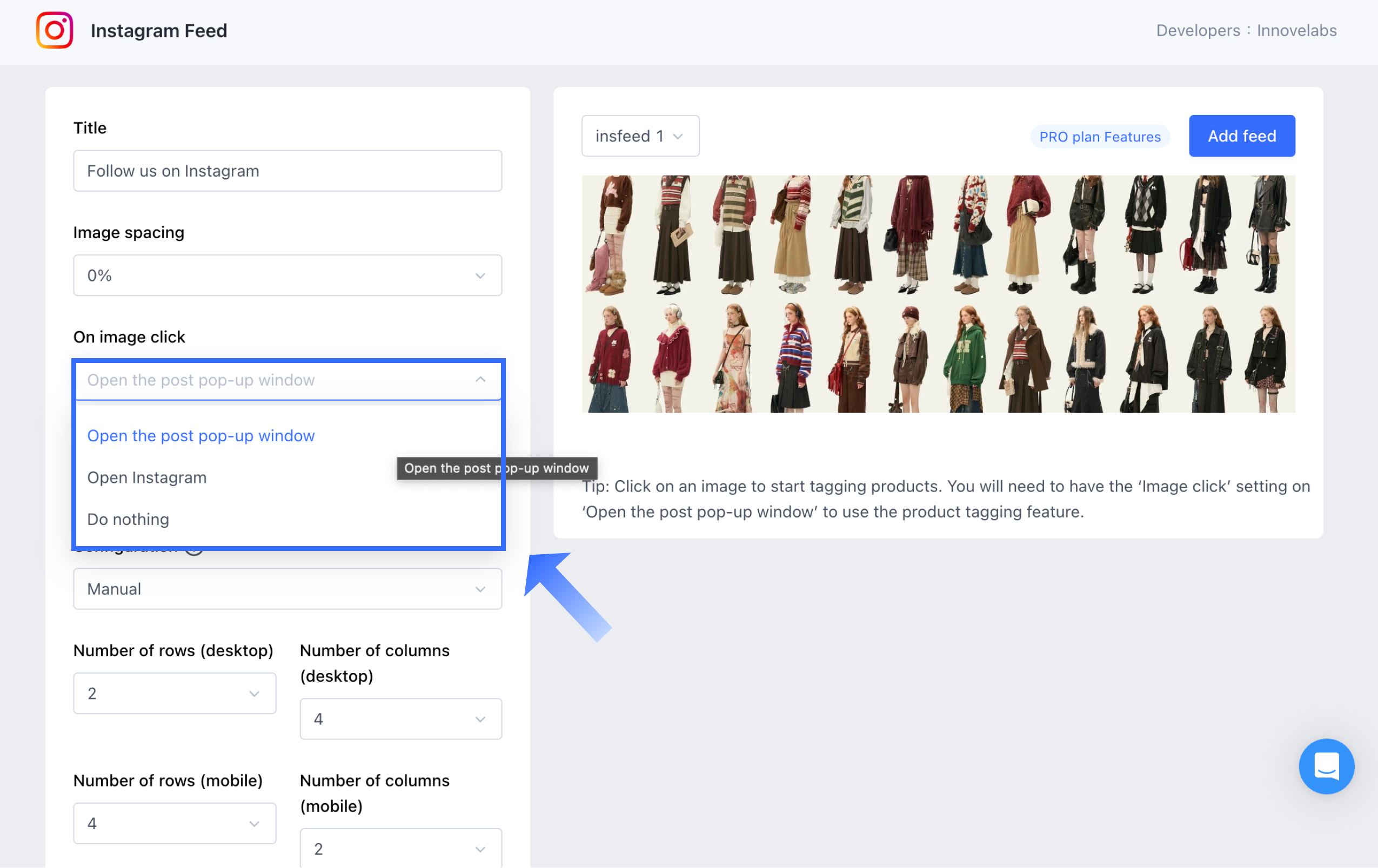Open Number of columns (mobile) dropdown
This screenshot has height=868, width=1378.
[400, 849]
